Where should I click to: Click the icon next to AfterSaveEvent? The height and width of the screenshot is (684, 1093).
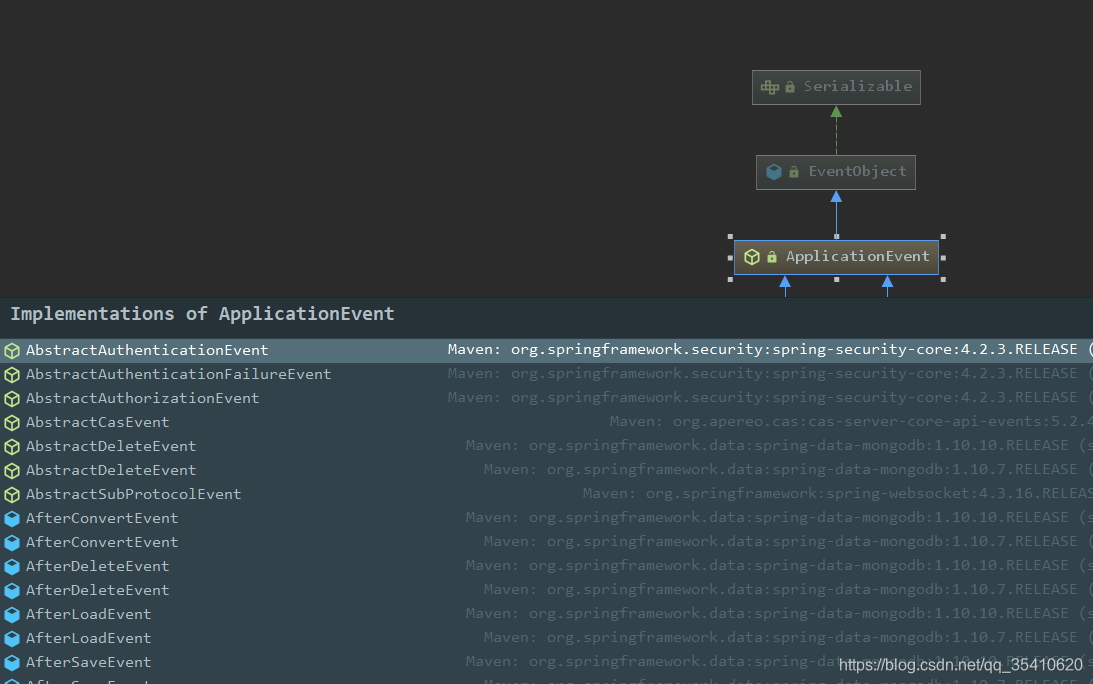[x=12, y=663]
